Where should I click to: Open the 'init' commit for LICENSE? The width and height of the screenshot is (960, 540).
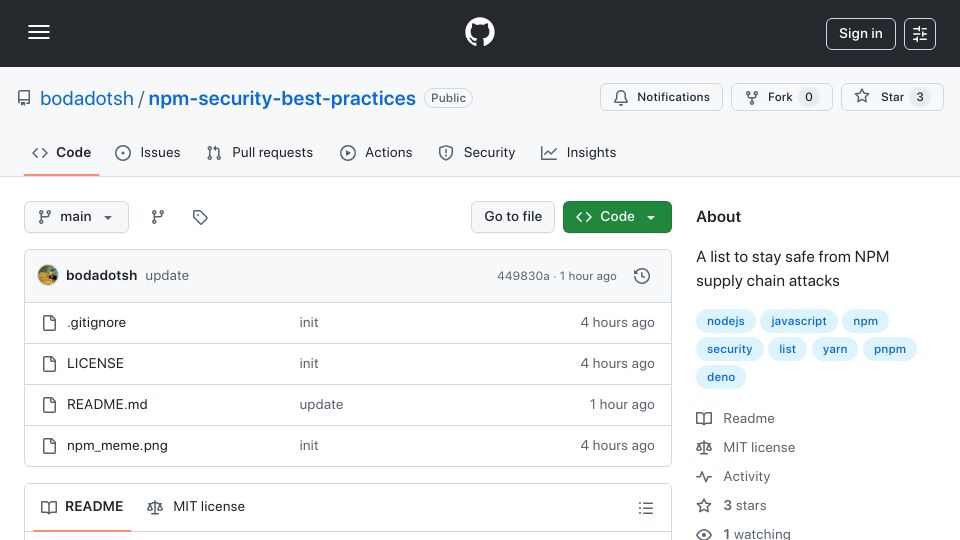pos(309,364)
